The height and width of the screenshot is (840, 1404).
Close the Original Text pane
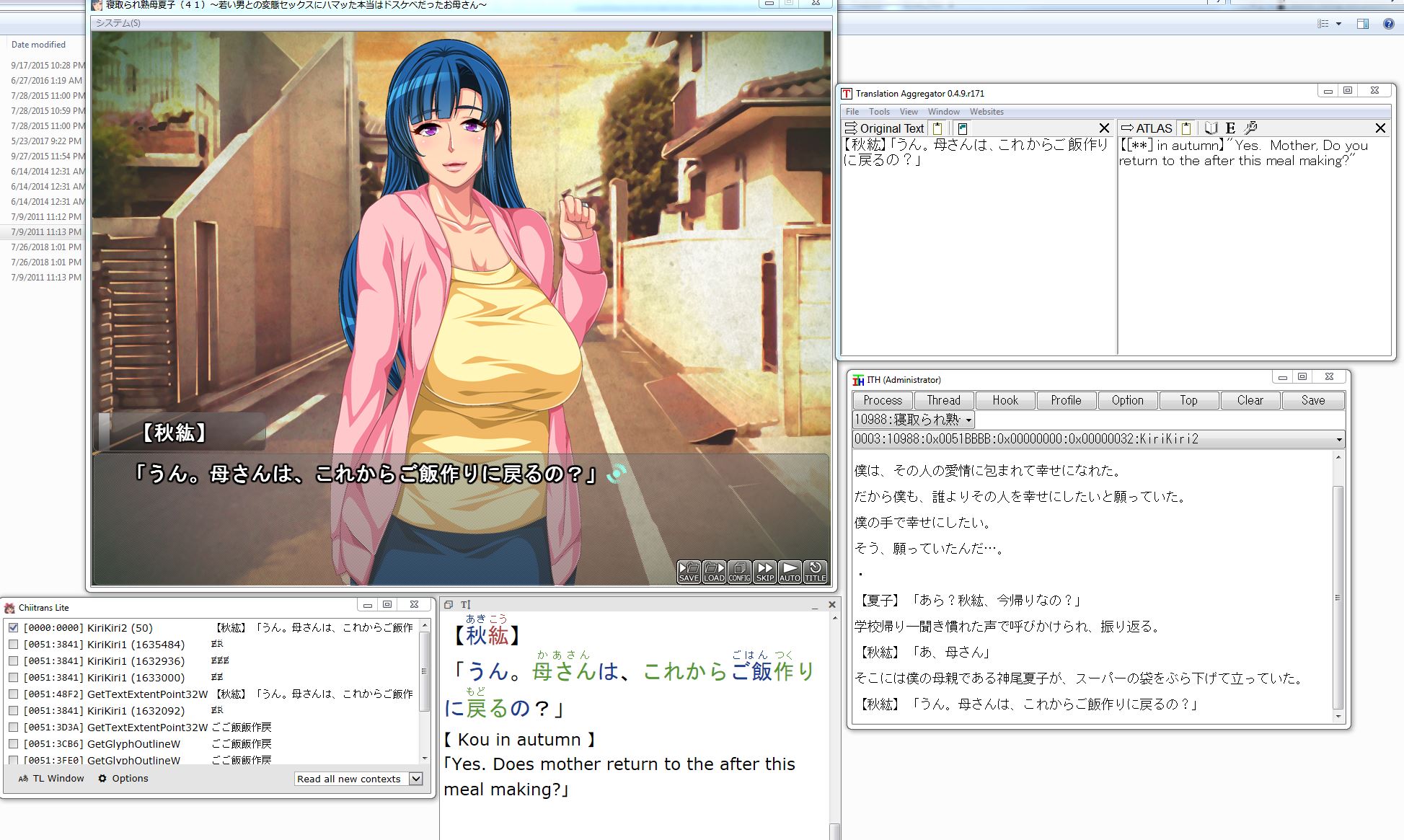tap(1104, 128)
